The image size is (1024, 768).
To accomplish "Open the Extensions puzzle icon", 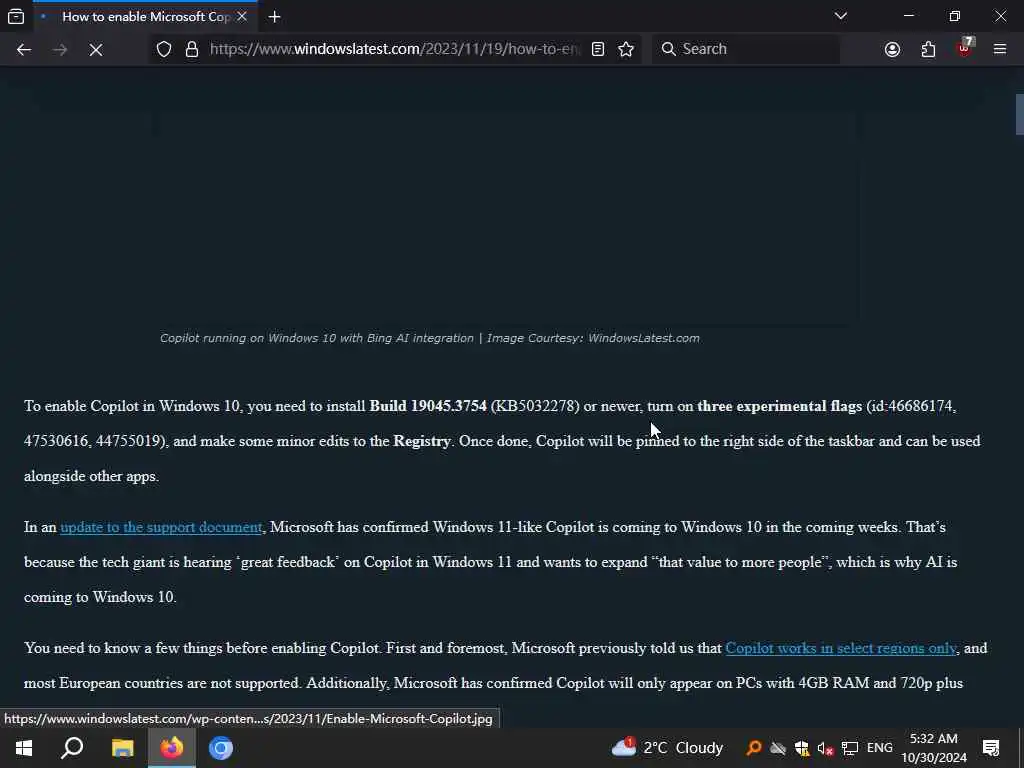I will tap(928, 49).
